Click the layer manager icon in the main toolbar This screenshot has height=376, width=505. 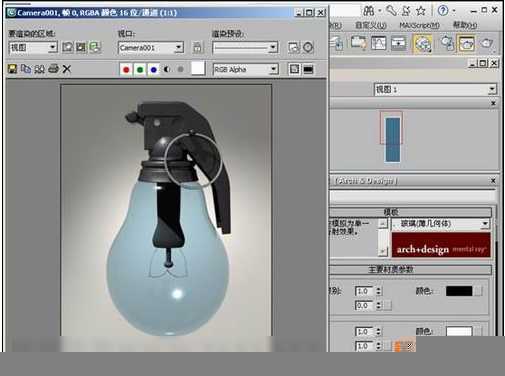[337, 43]
